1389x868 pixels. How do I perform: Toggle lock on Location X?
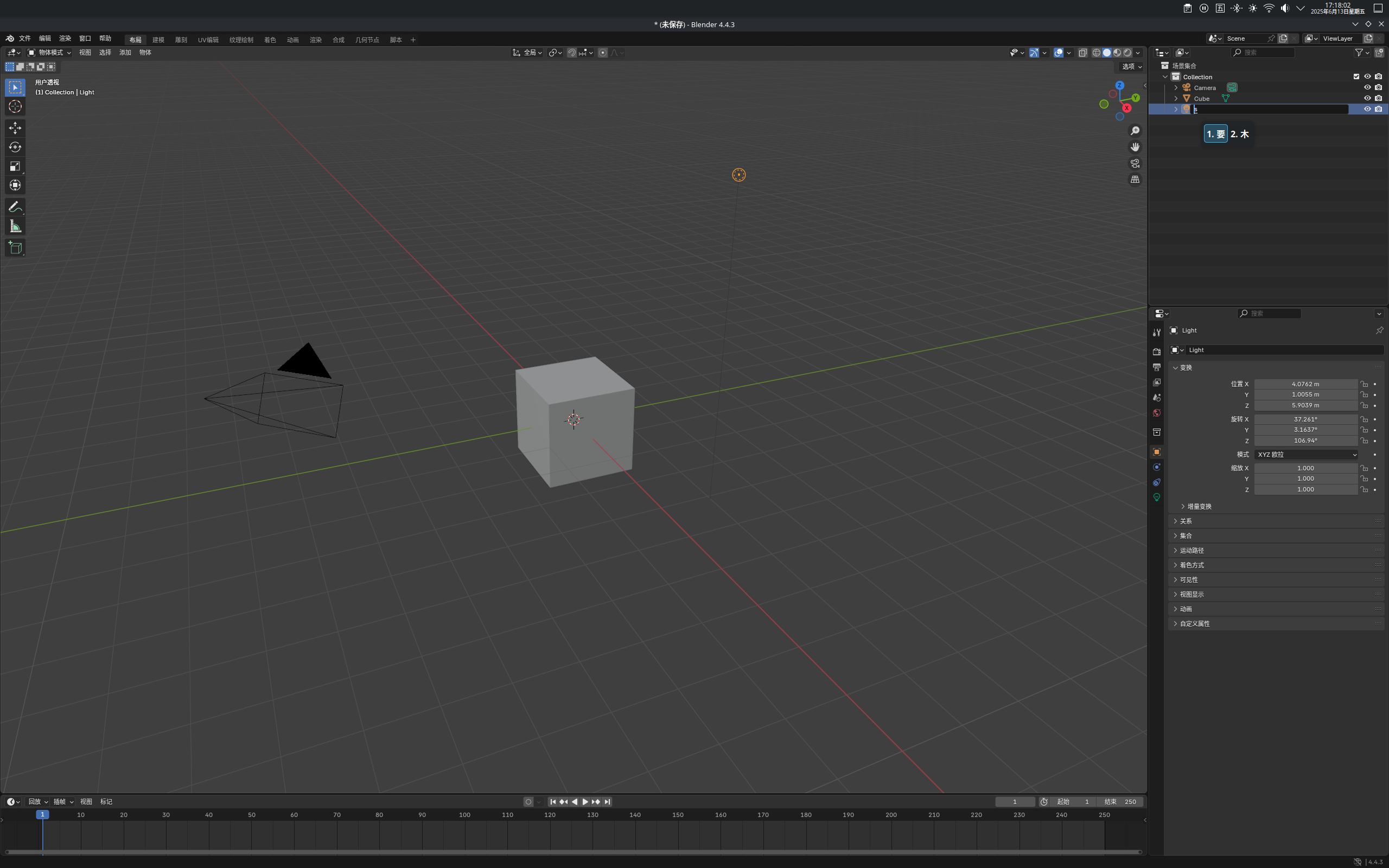pyautogui.click(x=1365, y=384)
